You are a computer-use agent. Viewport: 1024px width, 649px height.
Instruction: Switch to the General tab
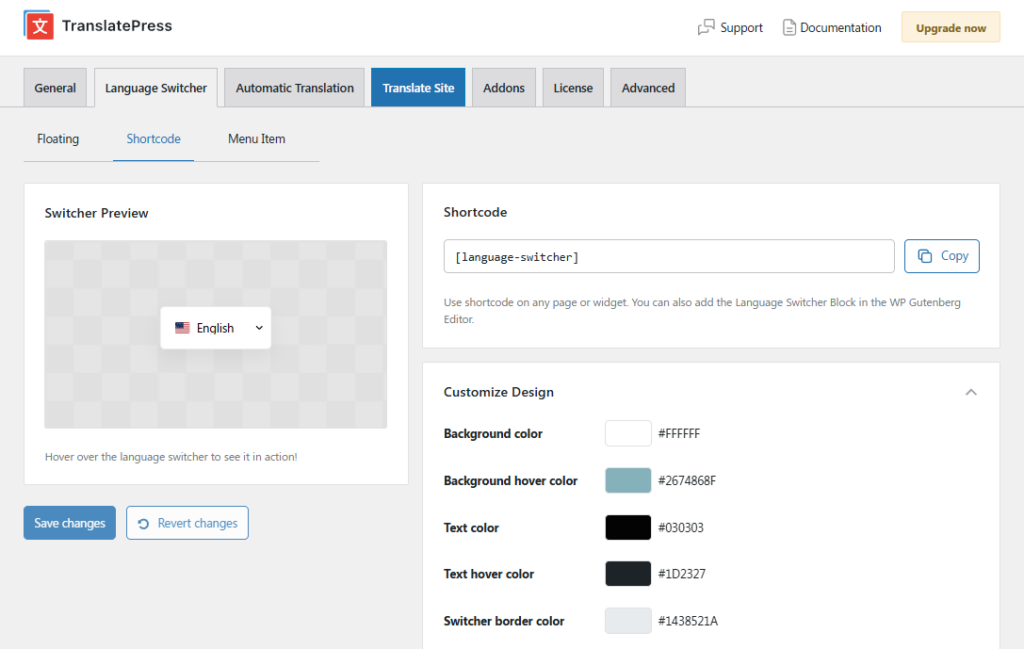55,88
